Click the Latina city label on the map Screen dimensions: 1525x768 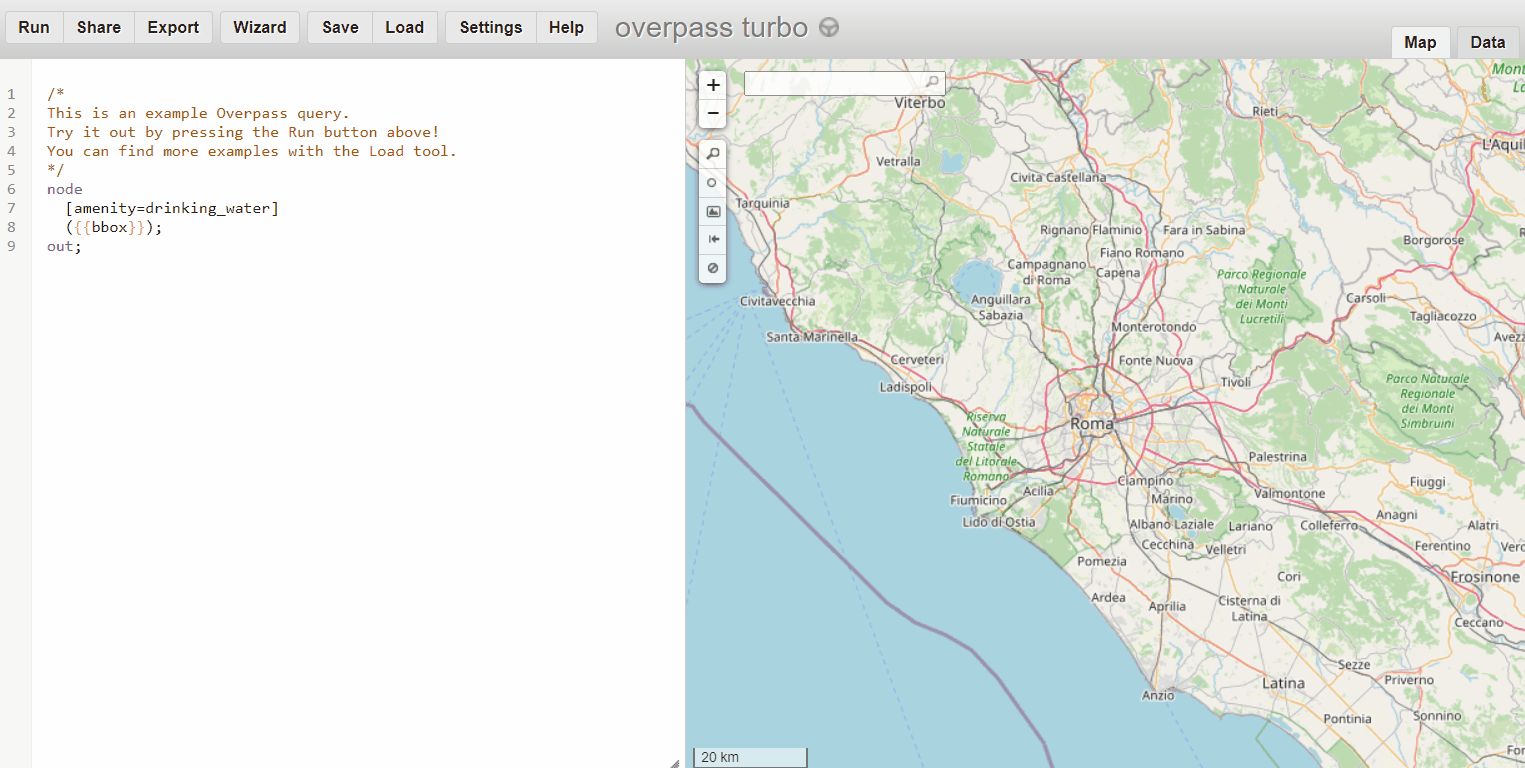[x=1283, y=683]
